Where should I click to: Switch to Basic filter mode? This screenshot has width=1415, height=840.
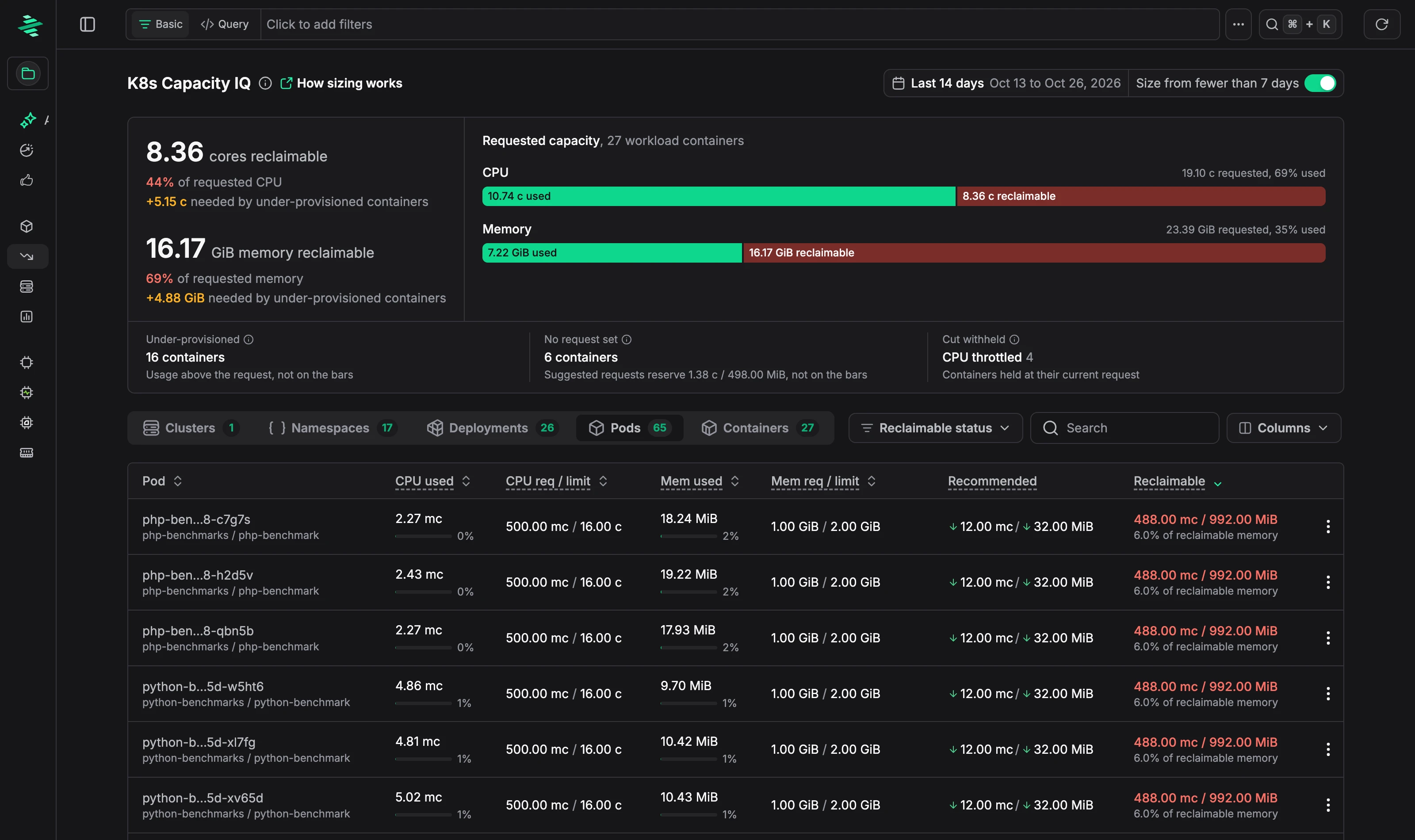coord(161,24)
